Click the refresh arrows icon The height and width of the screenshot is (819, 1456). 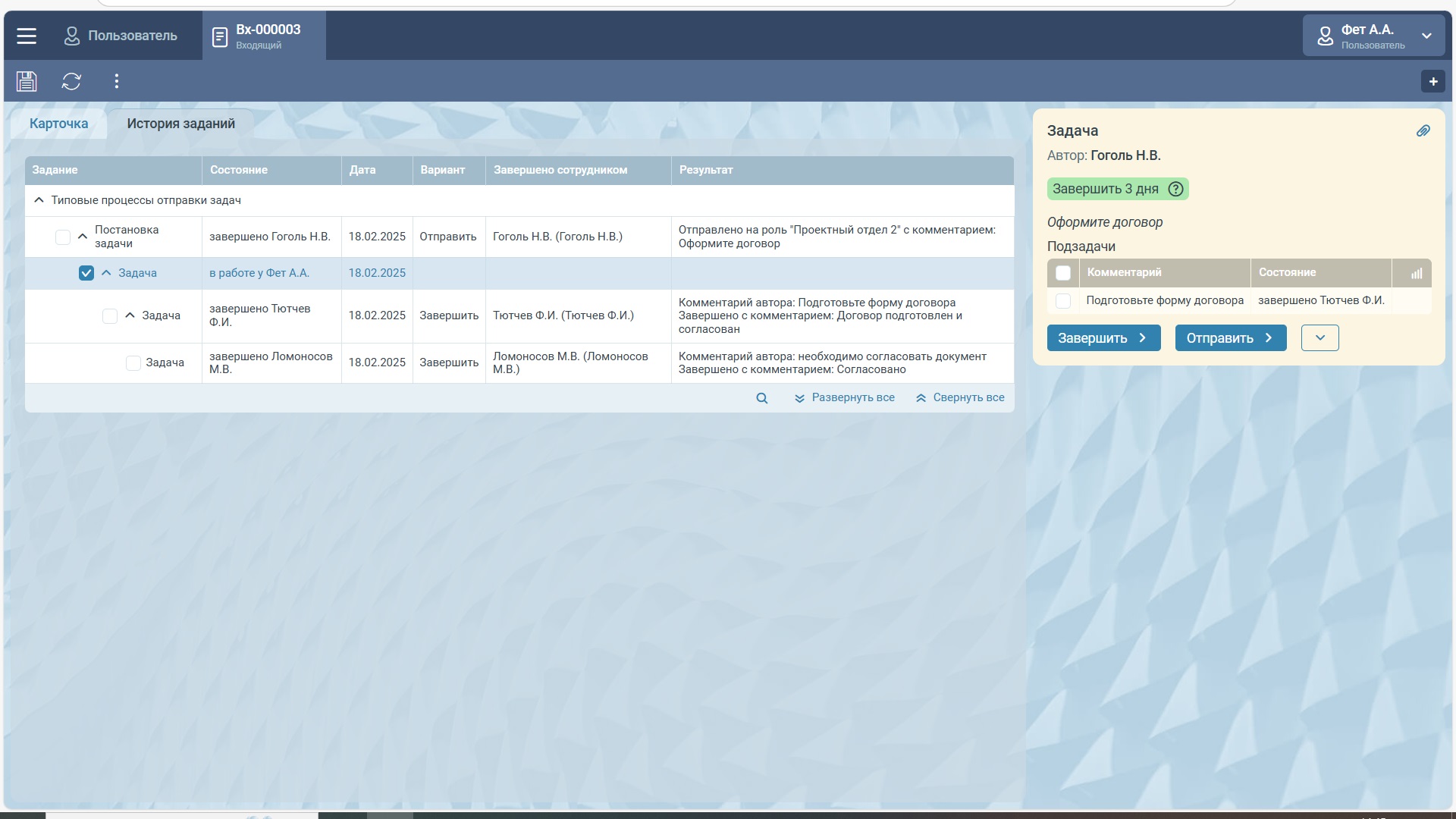click(71, 81)
